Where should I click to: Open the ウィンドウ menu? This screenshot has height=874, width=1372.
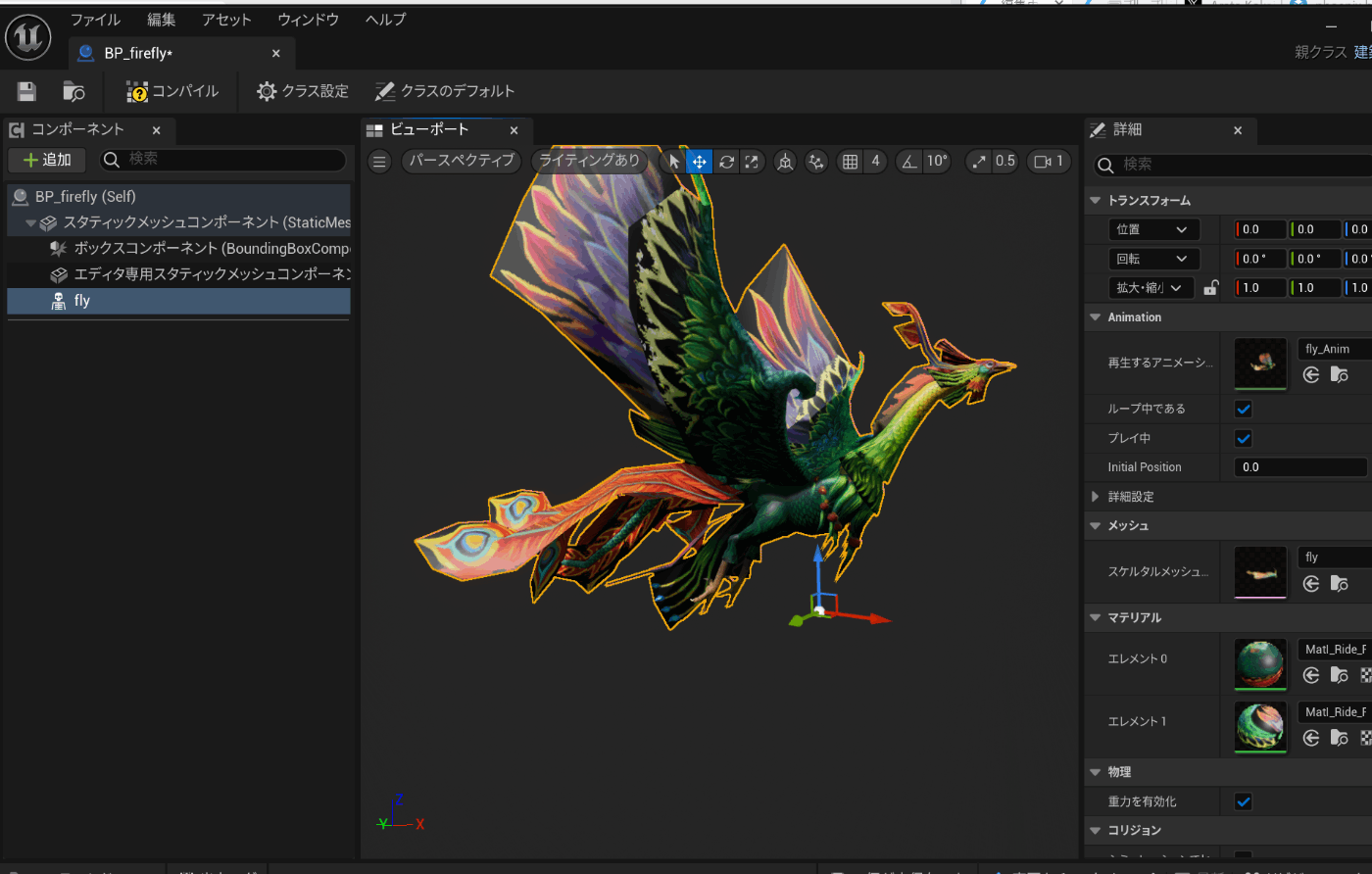tap(308, 20)
